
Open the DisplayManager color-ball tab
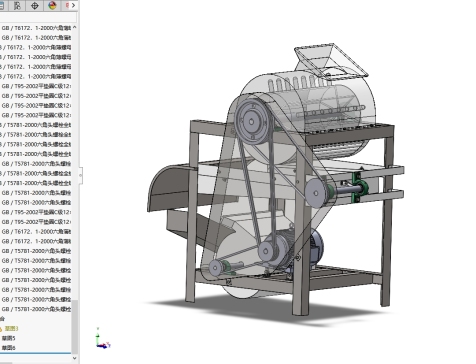click(x=52, y=5)
